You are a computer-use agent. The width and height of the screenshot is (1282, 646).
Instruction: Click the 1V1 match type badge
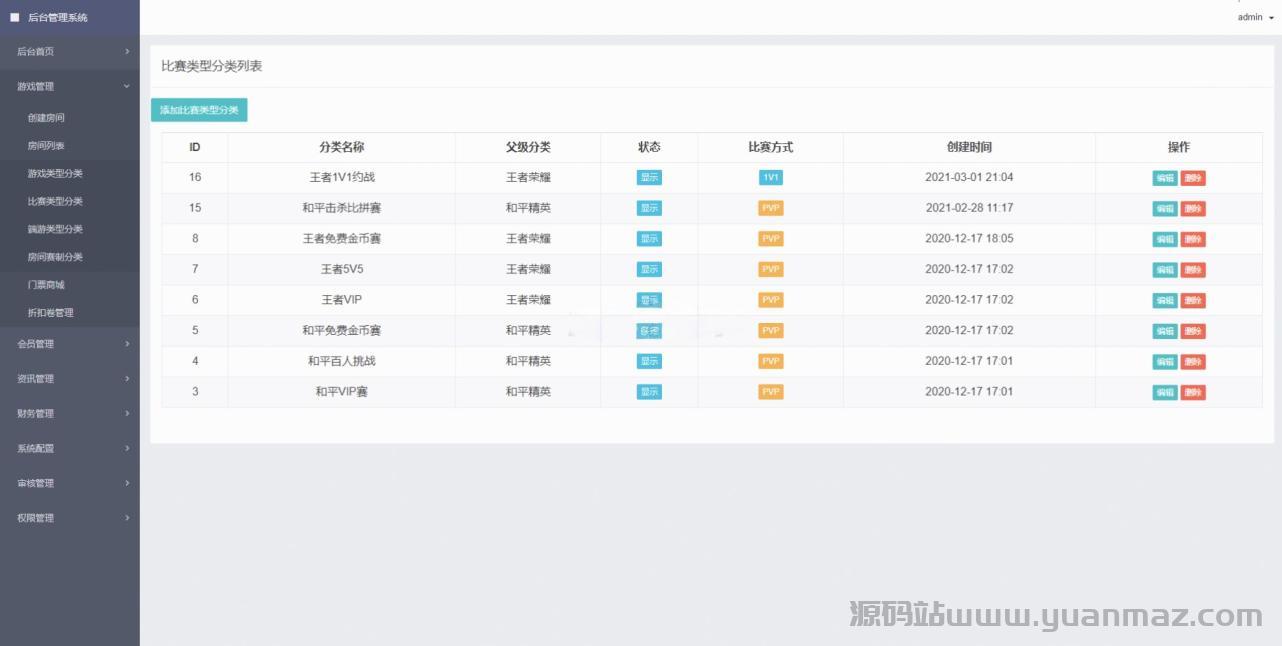click(x=770, y=178)
